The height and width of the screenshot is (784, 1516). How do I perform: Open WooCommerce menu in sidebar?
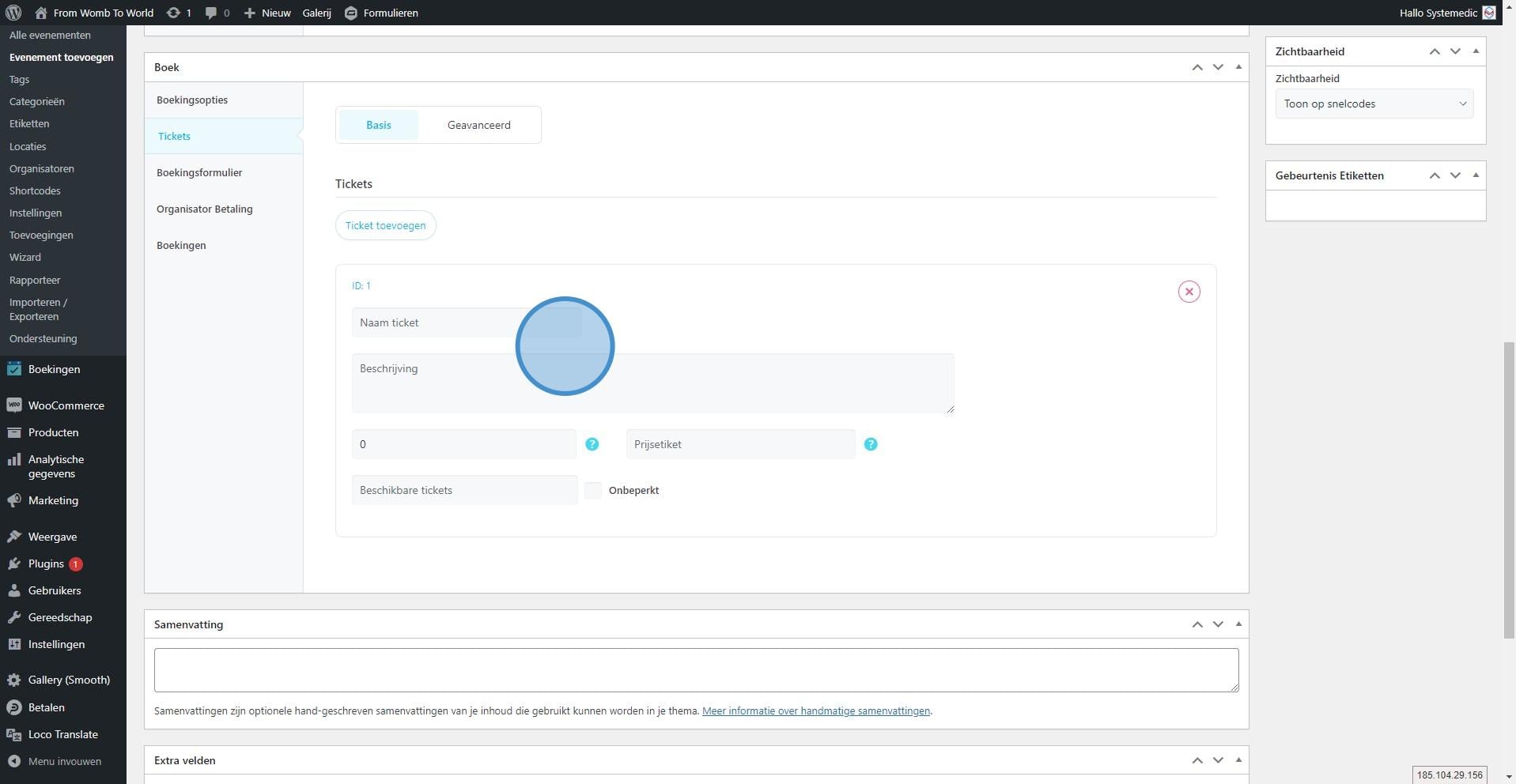tap(66, 405)
